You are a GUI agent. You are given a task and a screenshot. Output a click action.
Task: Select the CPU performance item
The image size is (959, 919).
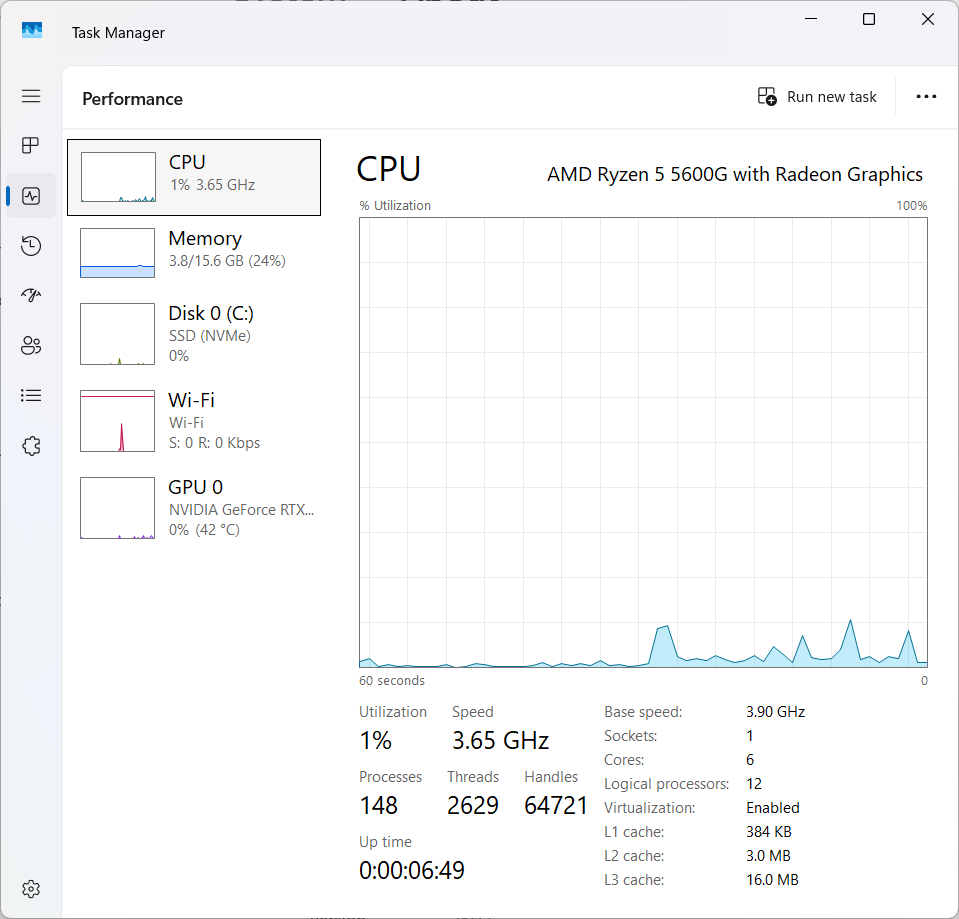(x=194, y=177)
